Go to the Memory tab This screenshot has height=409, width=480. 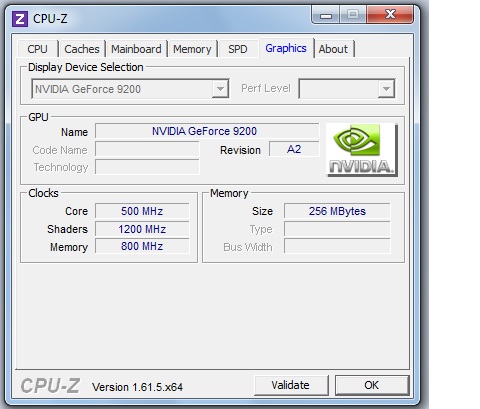[x=192, y=49]
